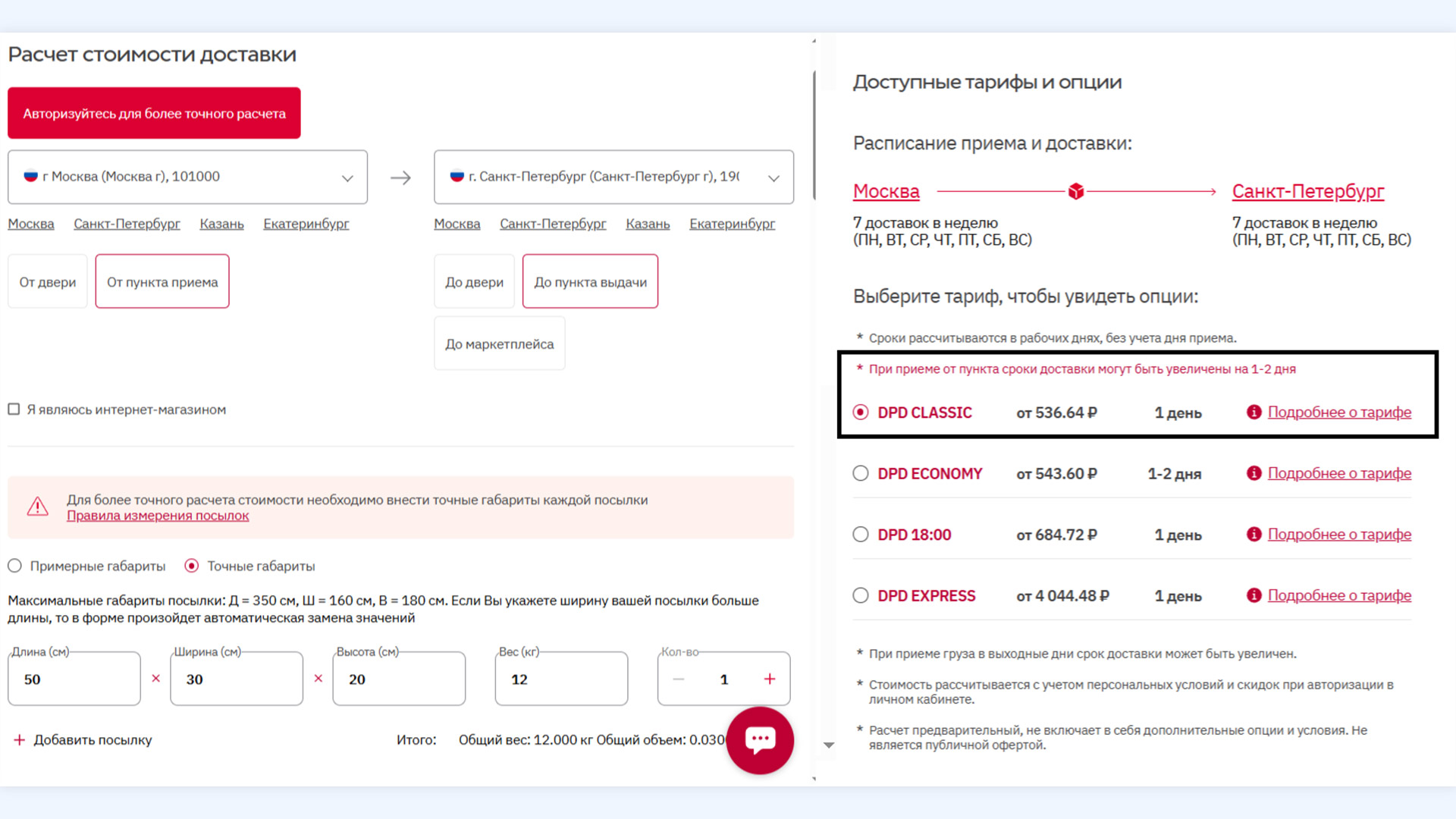Open the red chat support bubble

[760, 740]
